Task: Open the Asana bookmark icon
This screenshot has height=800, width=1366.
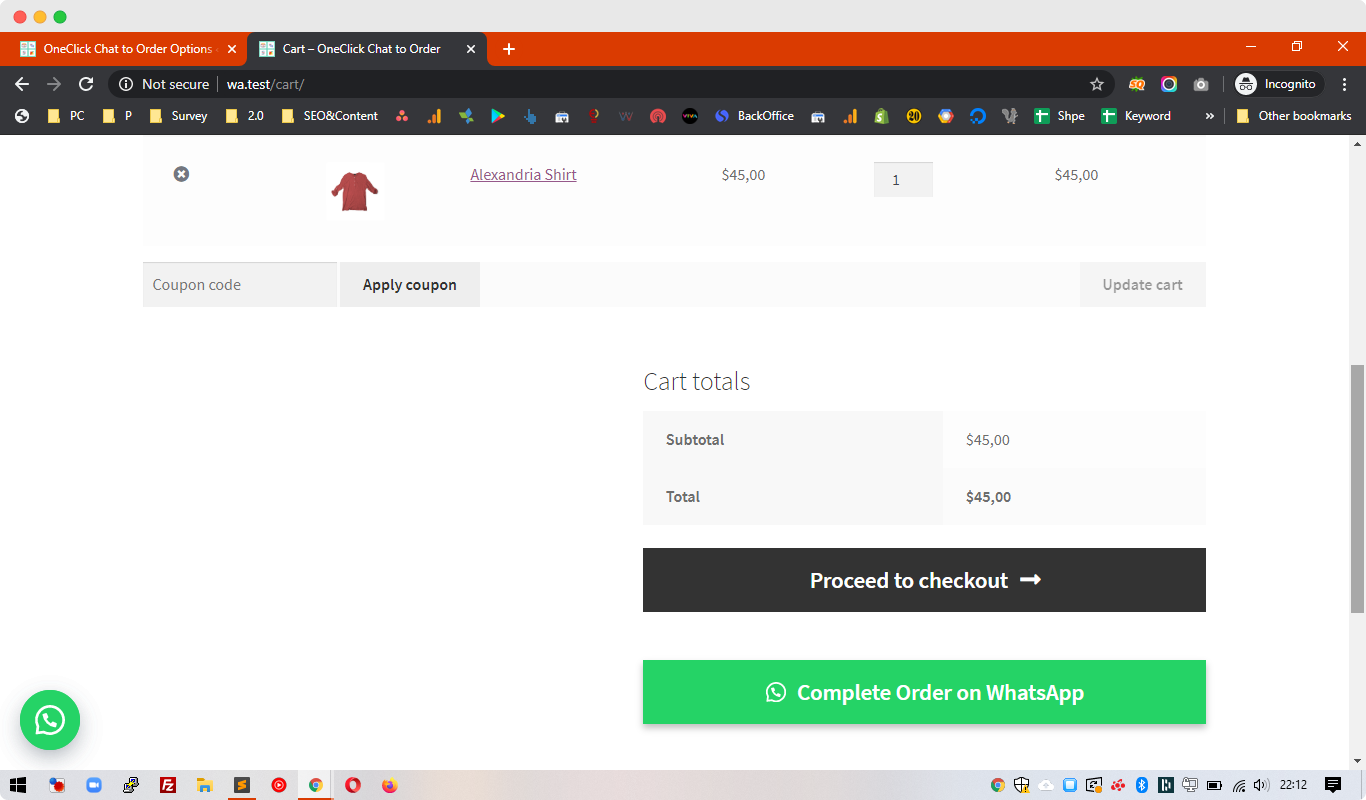Action: click(x=402, y=116)
